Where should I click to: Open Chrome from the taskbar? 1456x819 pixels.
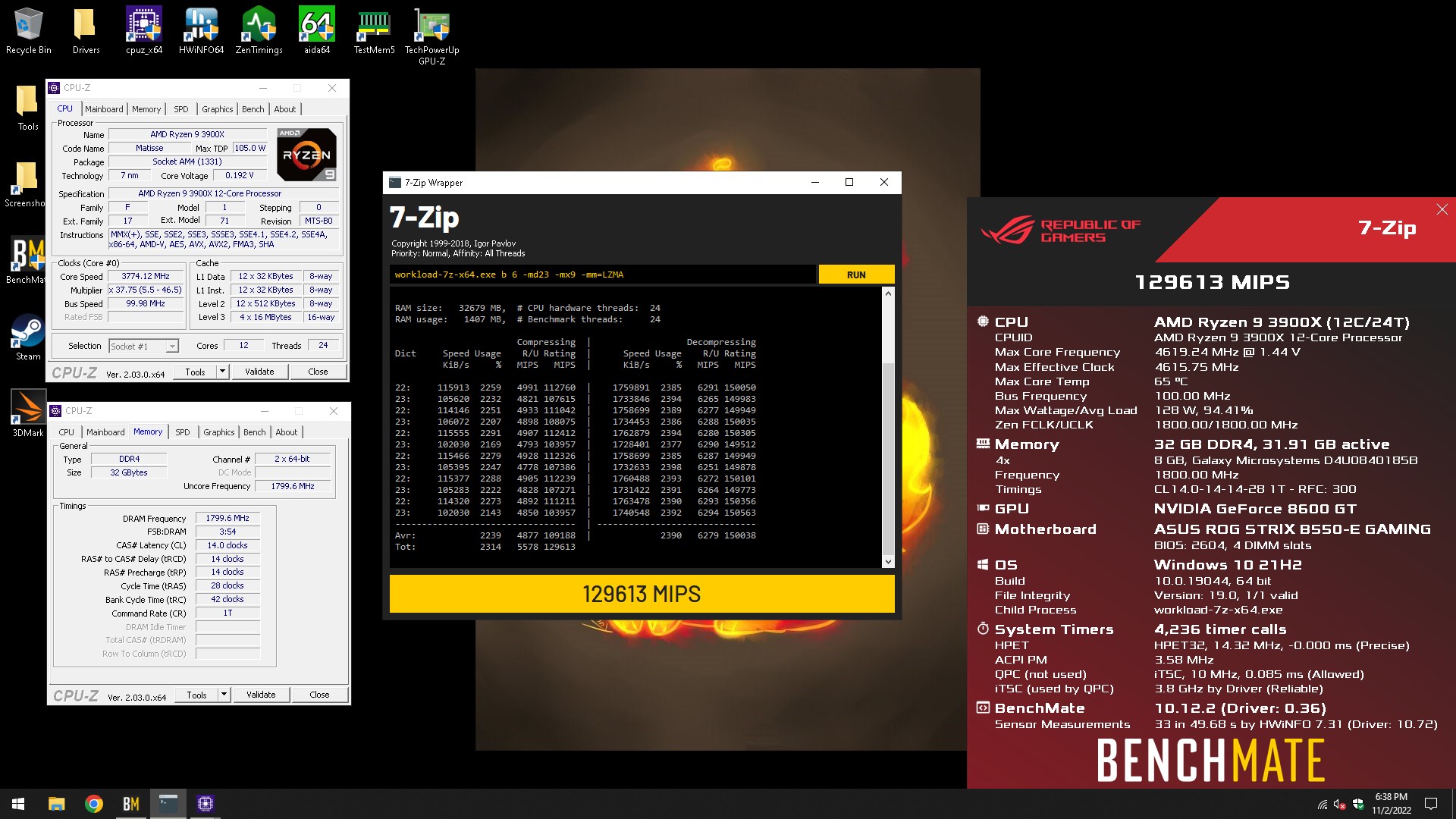pyautogui.click(x=93, y=804)
